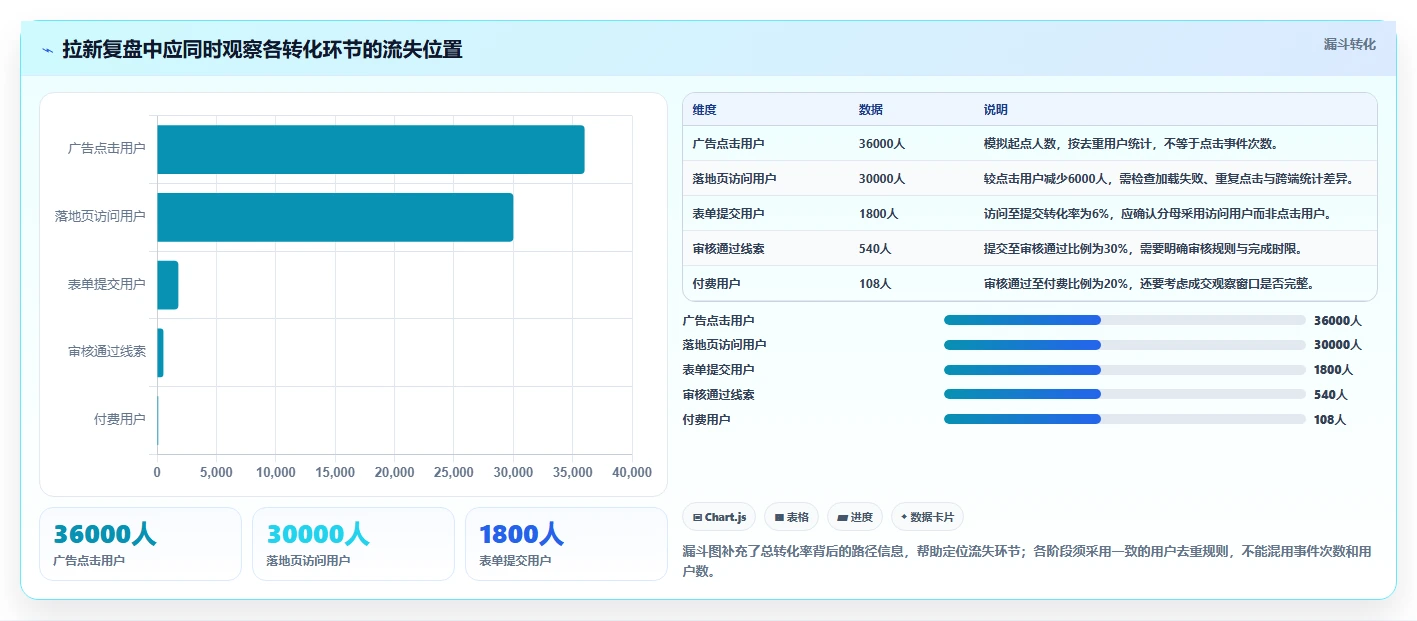Click the 36000人 广告点击用户 data card

pyautogui.click(x=140, y=544)
